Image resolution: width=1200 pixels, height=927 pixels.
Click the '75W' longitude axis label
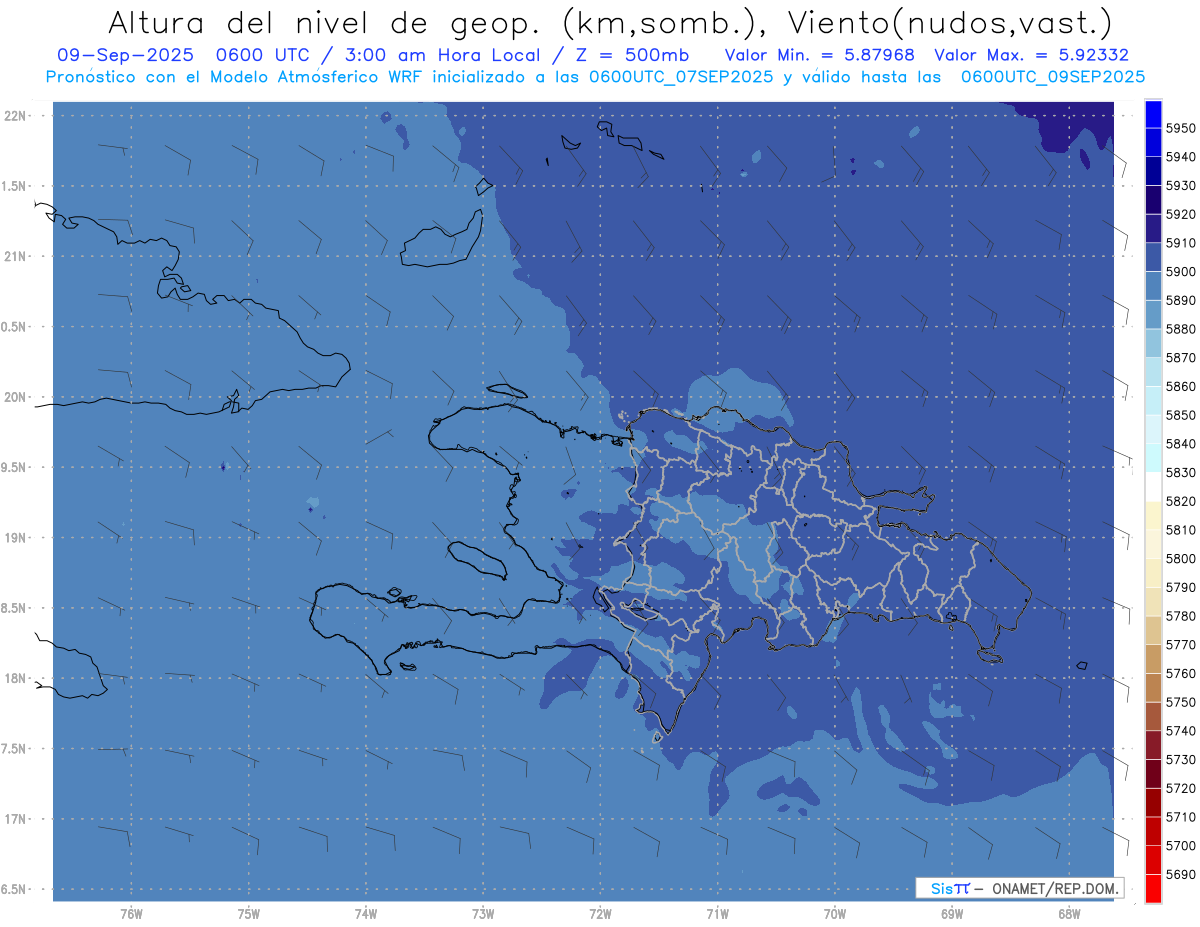pyautogui.click(x=249, y=914)
